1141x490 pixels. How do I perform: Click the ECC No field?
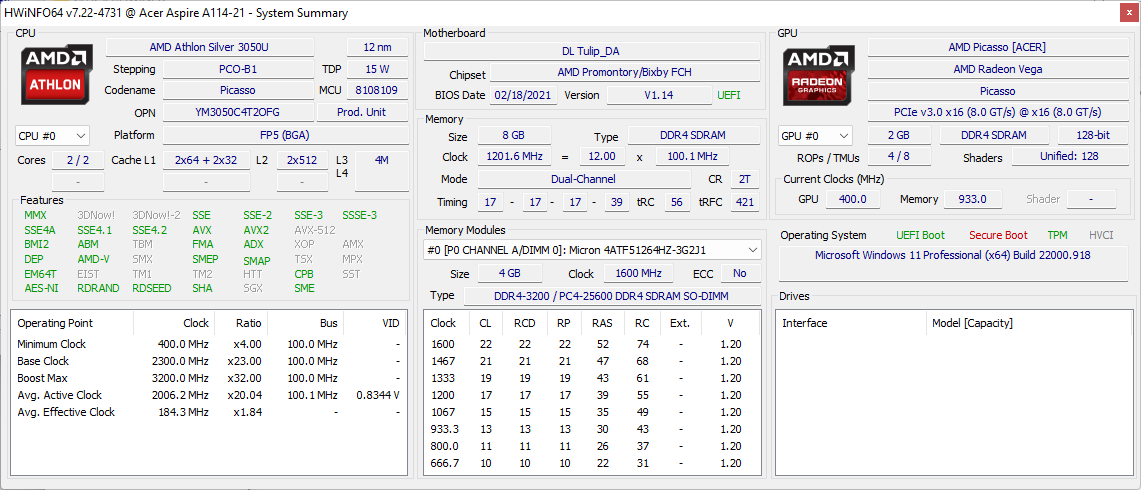pos(740,274)
